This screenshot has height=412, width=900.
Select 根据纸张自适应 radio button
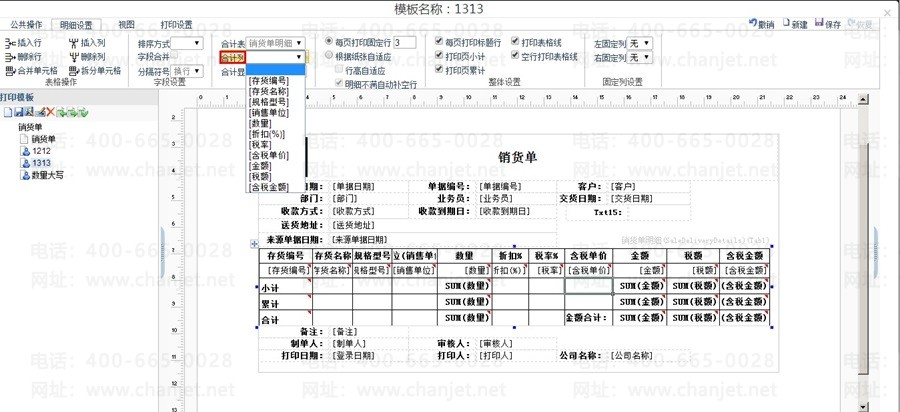tap(329, 56)
